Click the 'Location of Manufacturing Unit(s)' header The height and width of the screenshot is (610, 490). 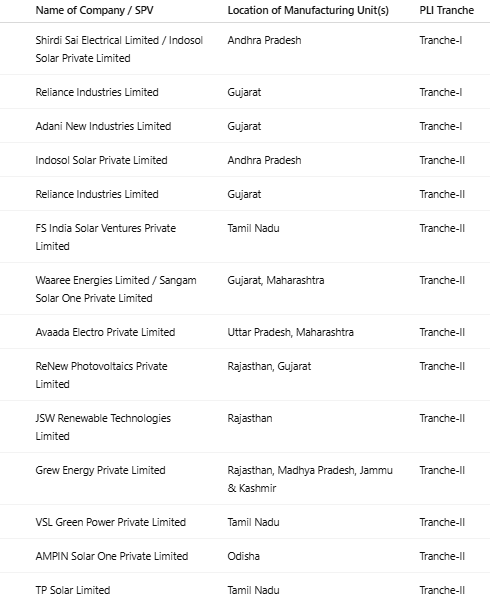pyautogui.click(x=308, y=11)
